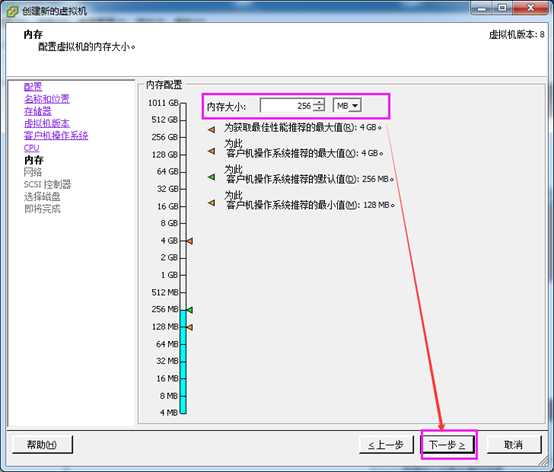This screenshot has width=554, height=472.
Task: Click the 1011 GB label on the scale
Action: [163, 103]
